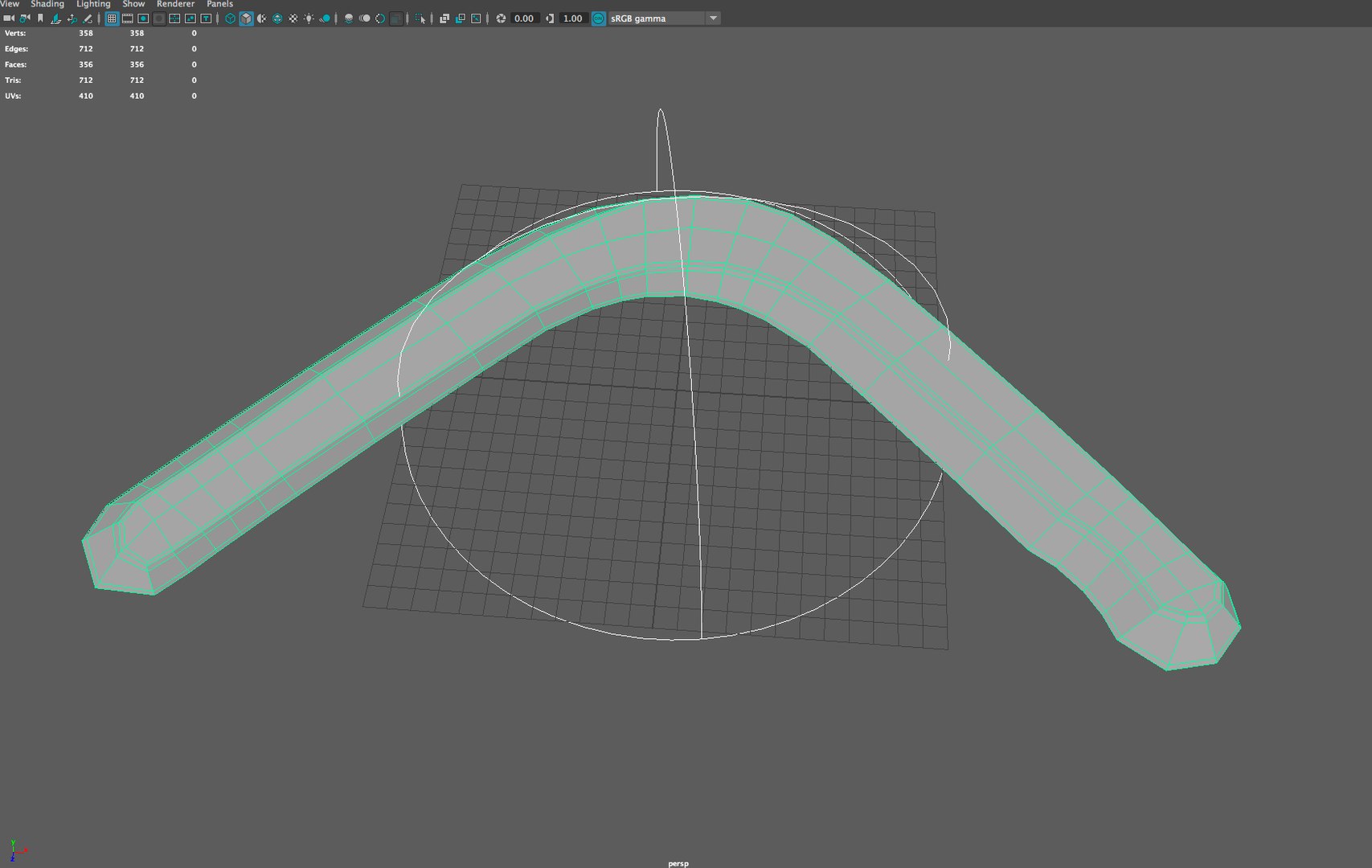The width and height of the screenshot is (1372, 868).
Task: Toggle Depth of Field icon
Action: click(395, 18)
